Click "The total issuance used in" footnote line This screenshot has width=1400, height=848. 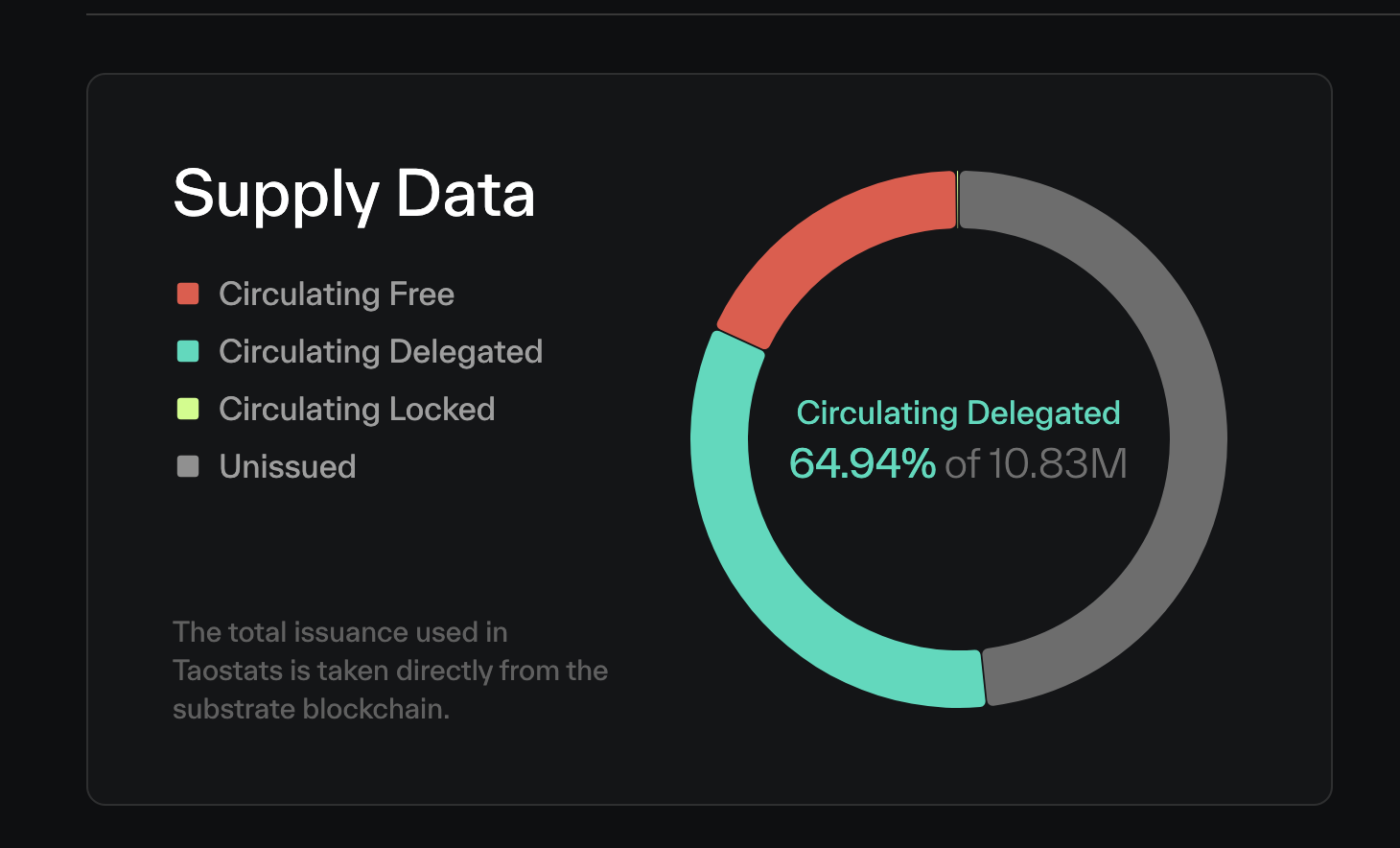339,632
